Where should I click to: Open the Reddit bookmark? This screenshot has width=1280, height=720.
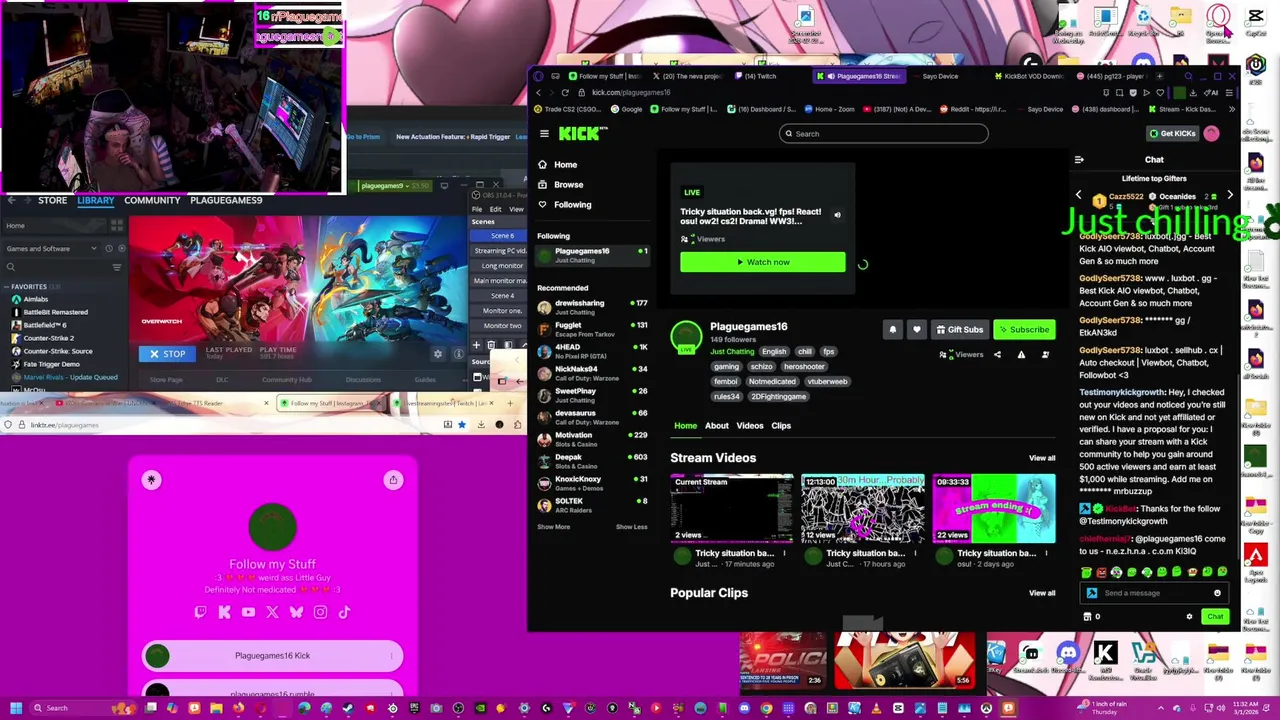pos(973,109)
